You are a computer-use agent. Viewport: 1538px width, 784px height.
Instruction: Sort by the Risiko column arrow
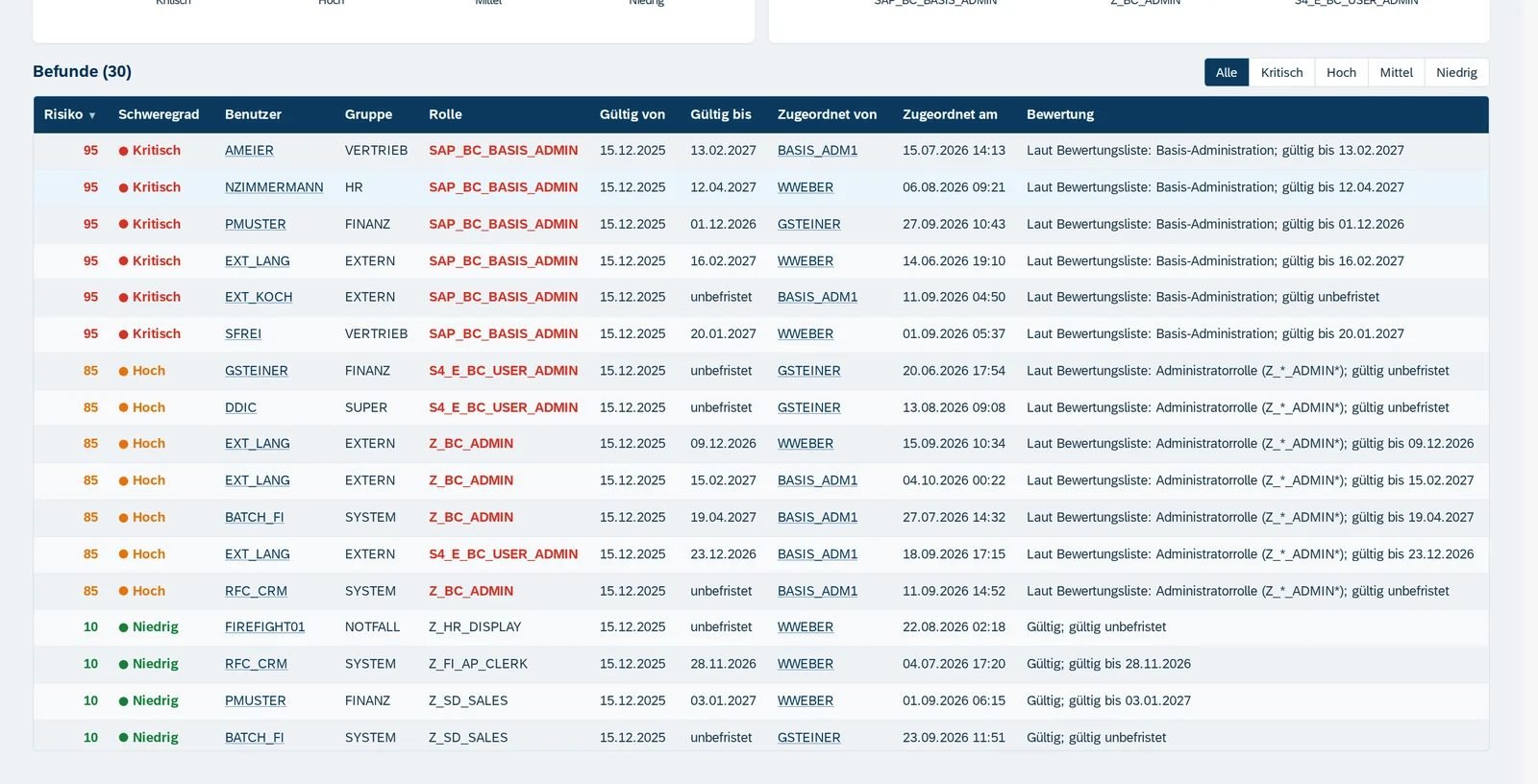click(x=92, y=115)
